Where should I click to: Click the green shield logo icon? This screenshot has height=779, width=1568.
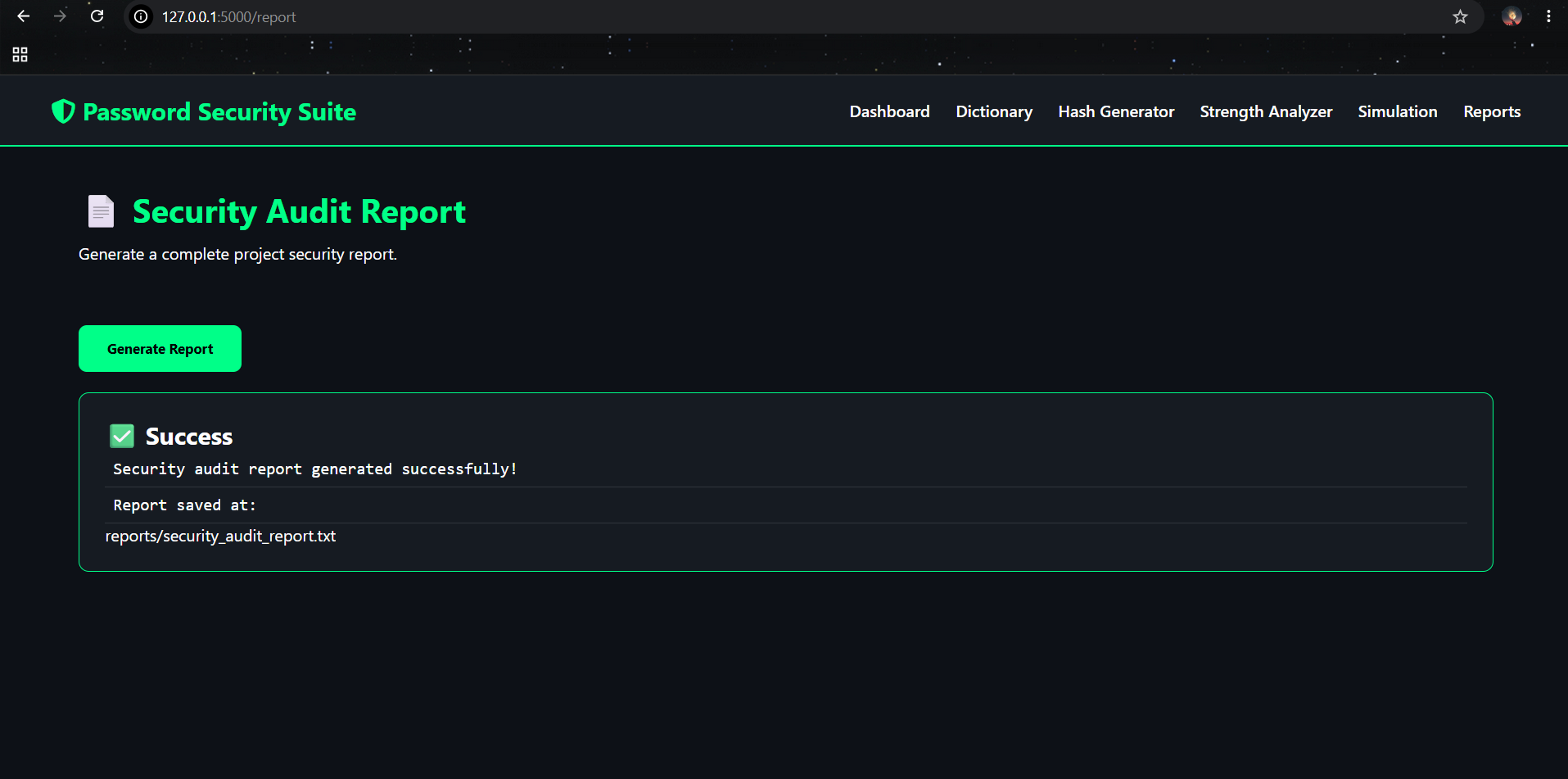(63, 111)
